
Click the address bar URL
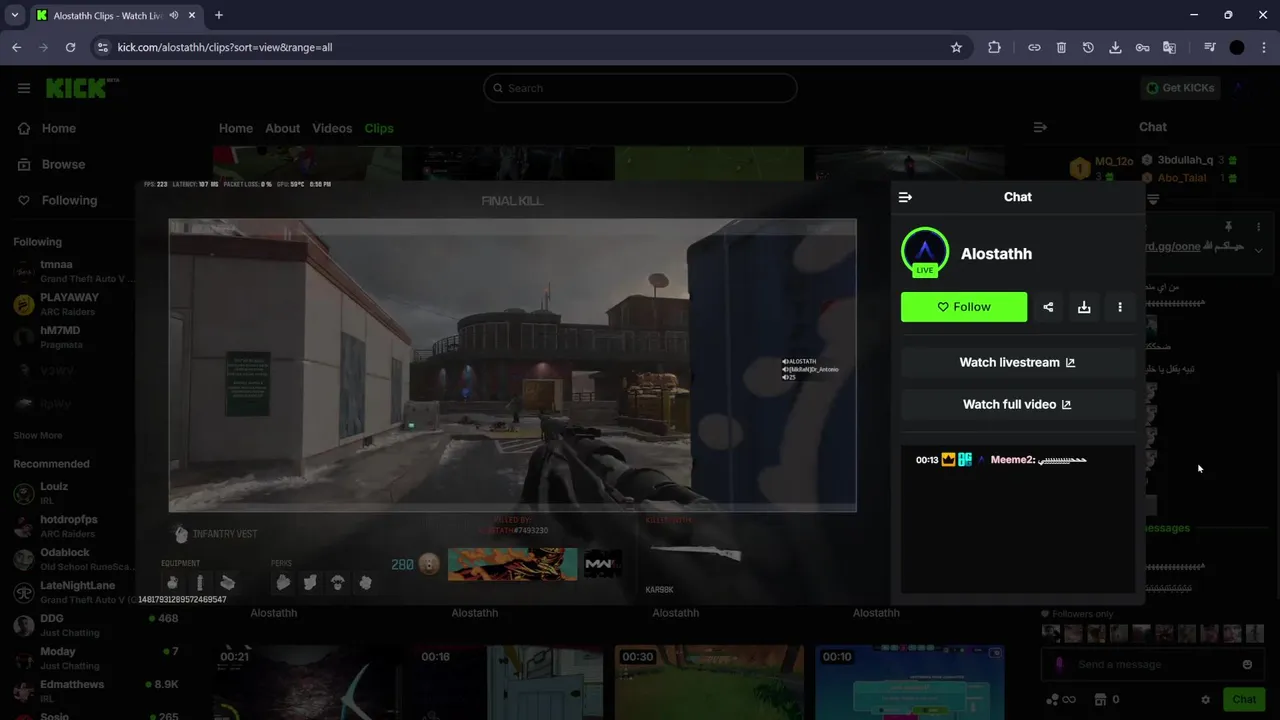[225, 47]
